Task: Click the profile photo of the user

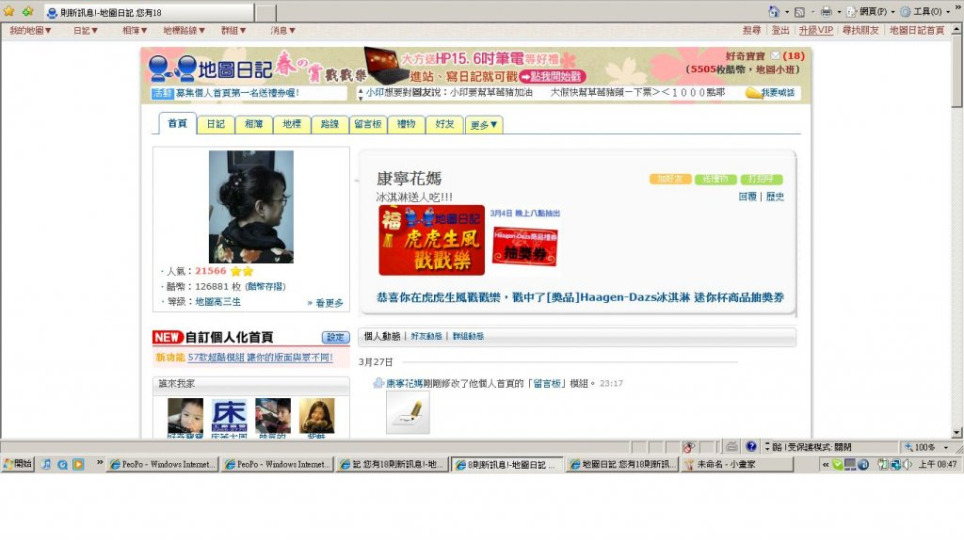Action: (251, 207)
